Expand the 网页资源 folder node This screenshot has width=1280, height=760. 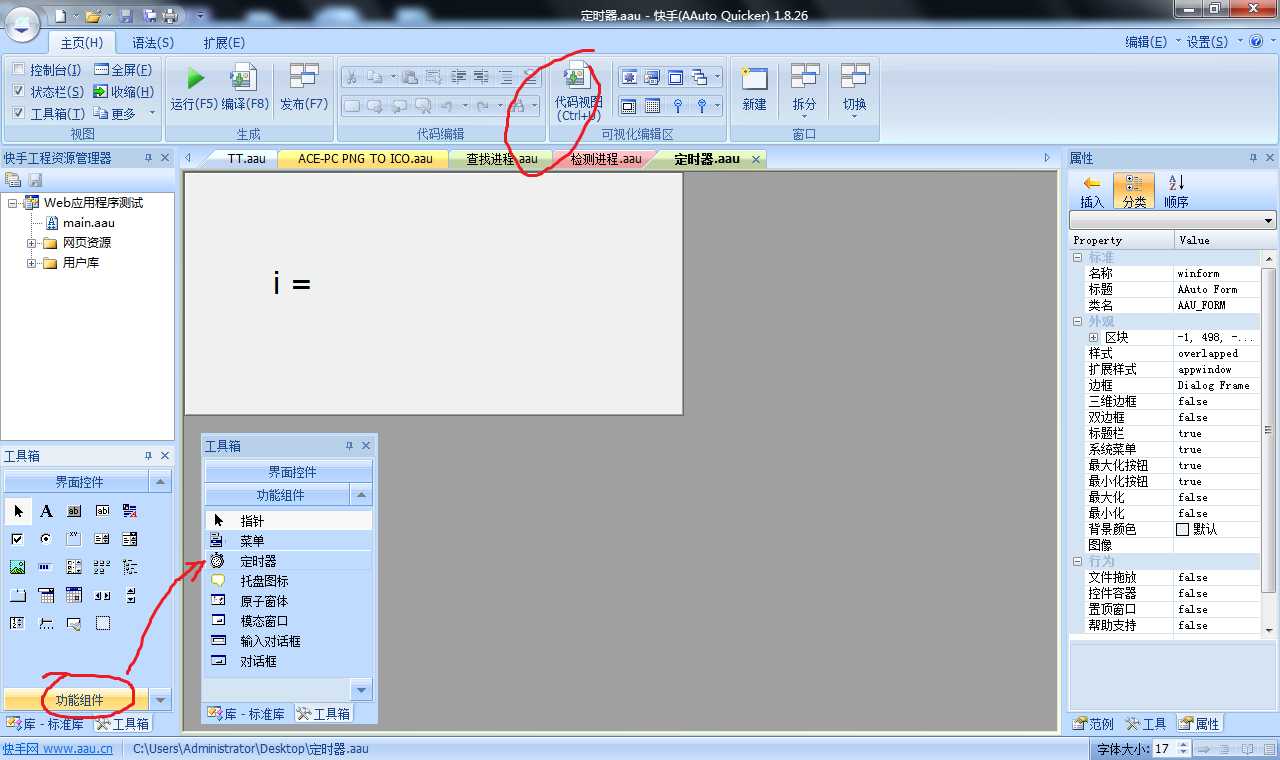[x=32, y=243]
